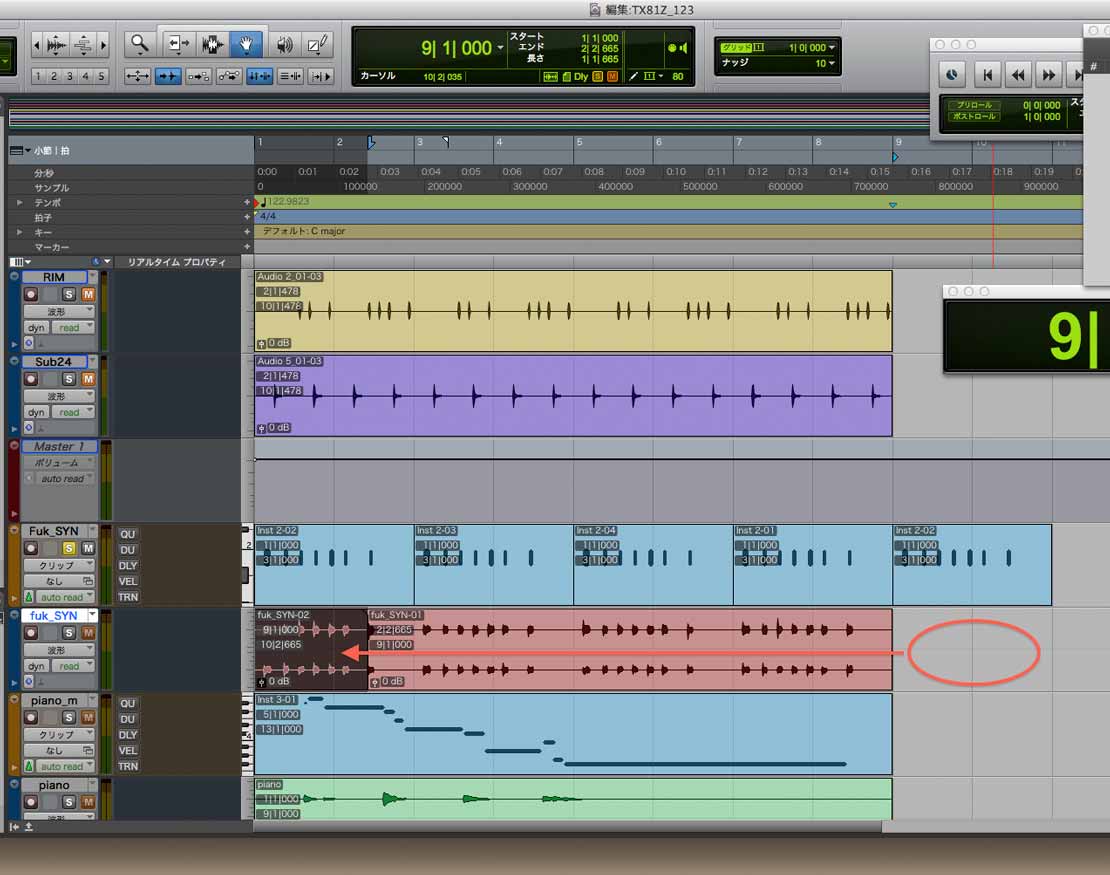Screen dimensions: 1110x875
Task: Open RIM track view selector dropdown
Action: [59, 311]
